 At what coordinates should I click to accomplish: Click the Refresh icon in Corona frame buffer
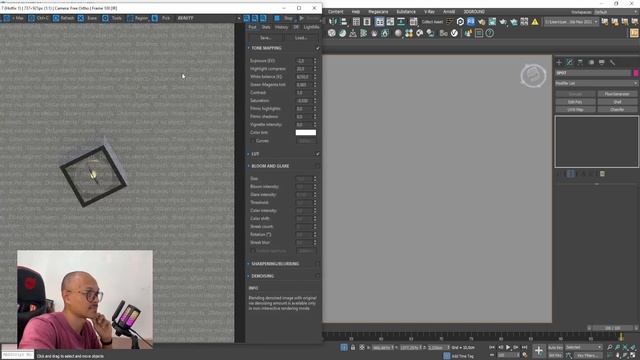(x=56, y=18)
